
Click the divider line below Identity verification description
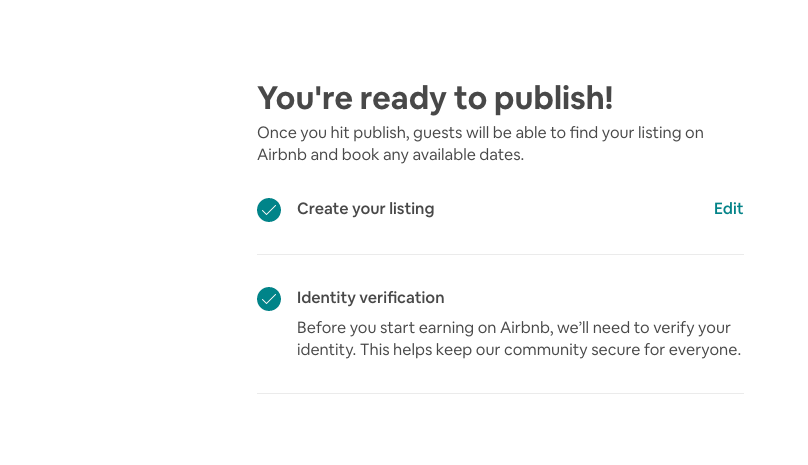click(500, 393)
